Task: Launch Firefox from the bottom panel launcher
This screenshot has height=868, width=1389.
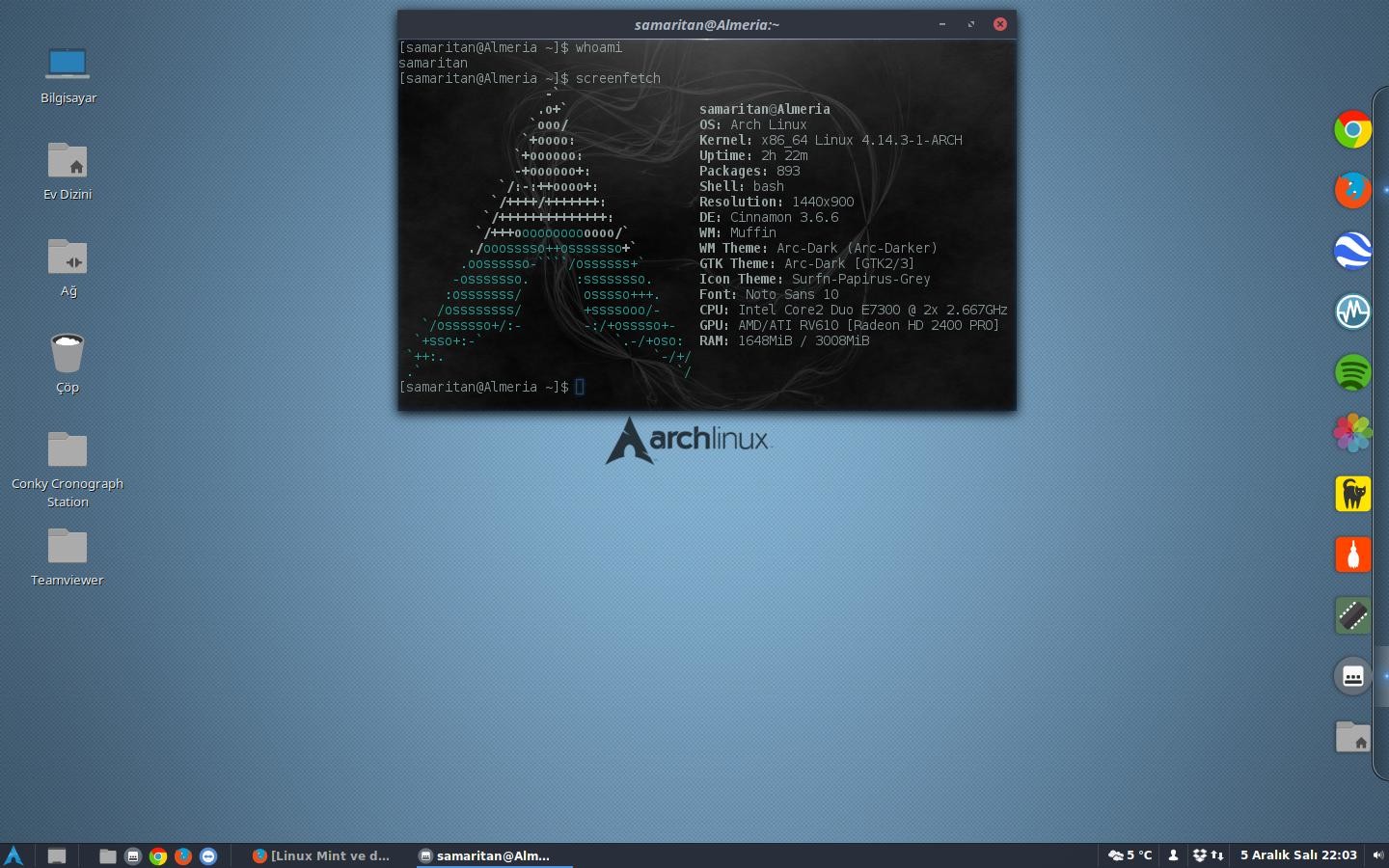Action: point(183,855)
